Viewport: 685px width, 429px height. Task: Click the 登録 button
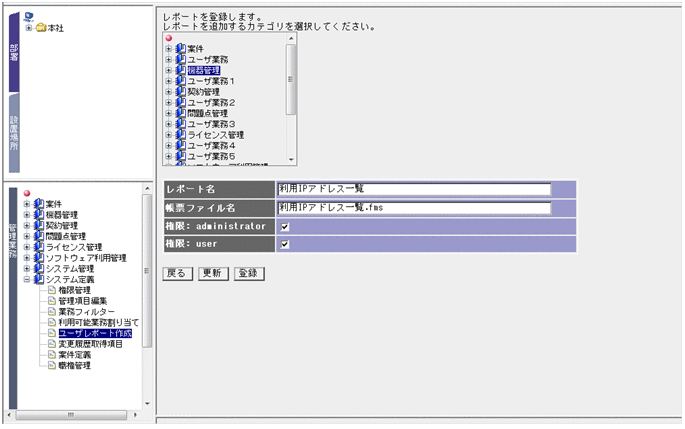pyautogui.click(x=249, y=274)
